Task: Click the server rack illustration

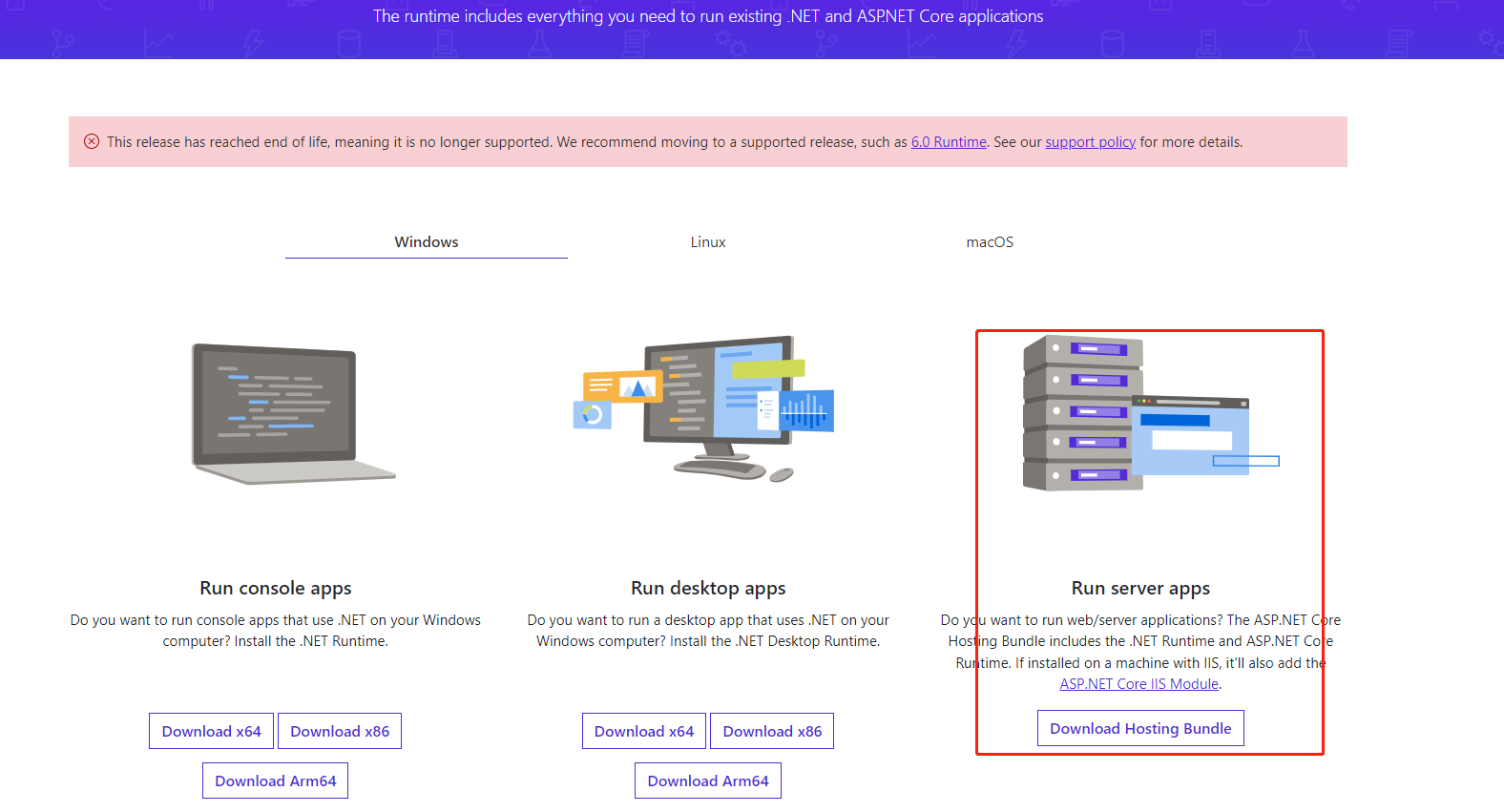Action: [x=1151, y=413]
